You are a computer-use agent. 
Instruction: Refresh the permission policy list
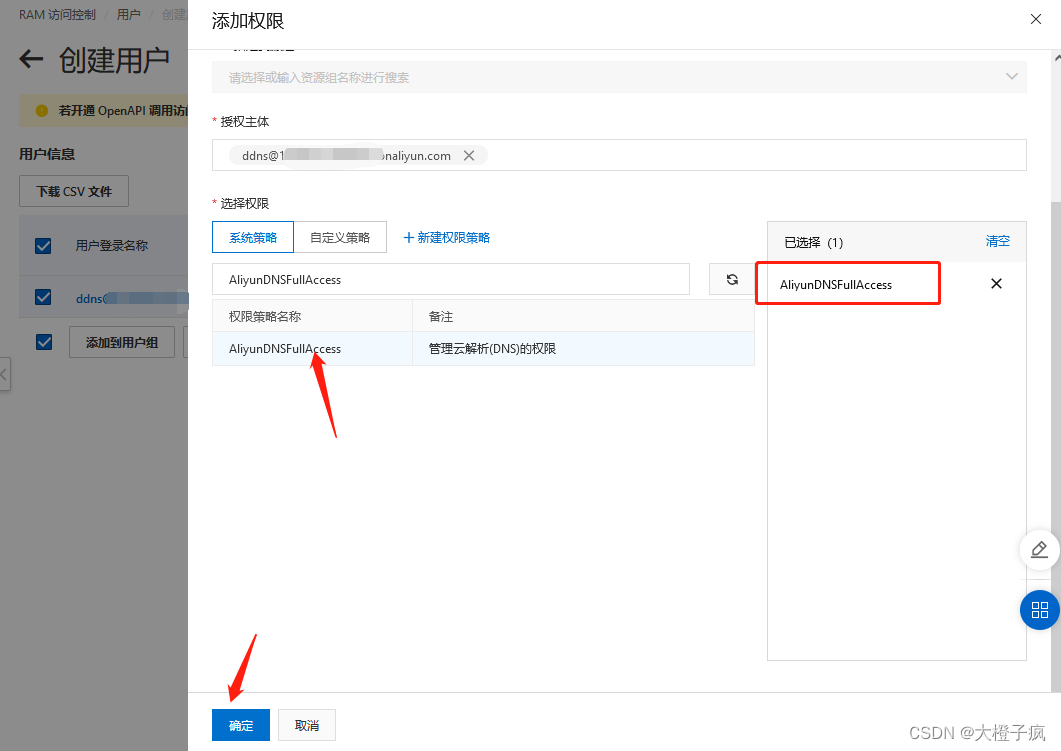(x=732, y=279)
